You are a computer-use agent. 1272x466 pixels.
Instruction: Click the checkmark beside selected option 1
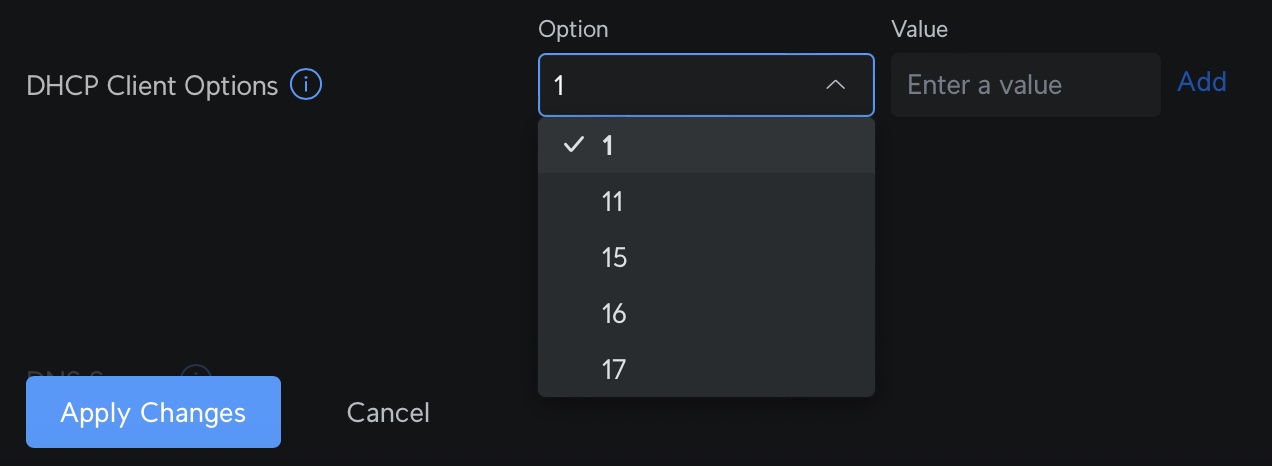573,145
